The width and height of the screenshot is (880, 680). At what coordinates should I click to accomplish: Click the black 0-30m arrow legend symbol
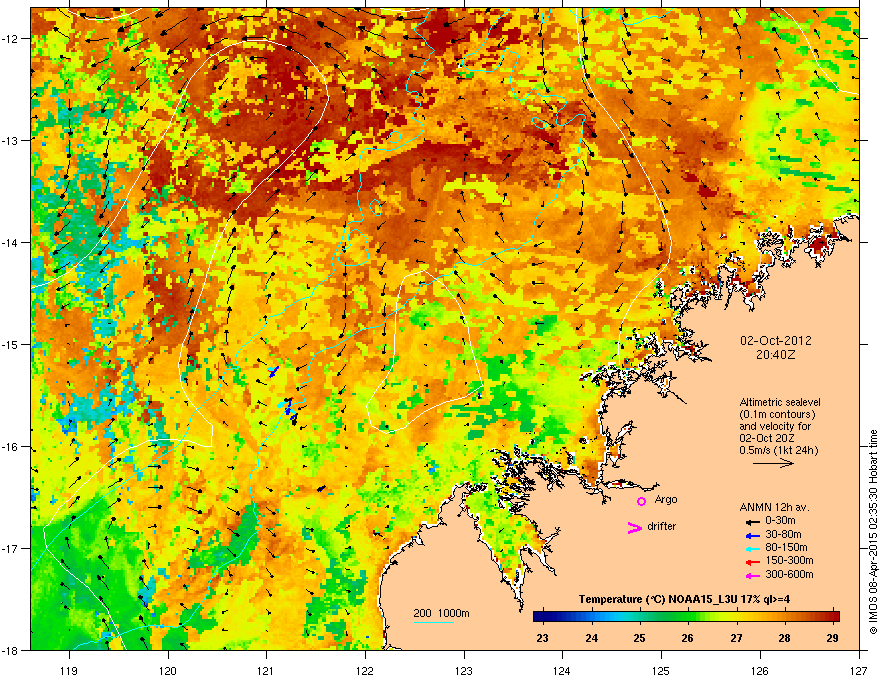752,522
